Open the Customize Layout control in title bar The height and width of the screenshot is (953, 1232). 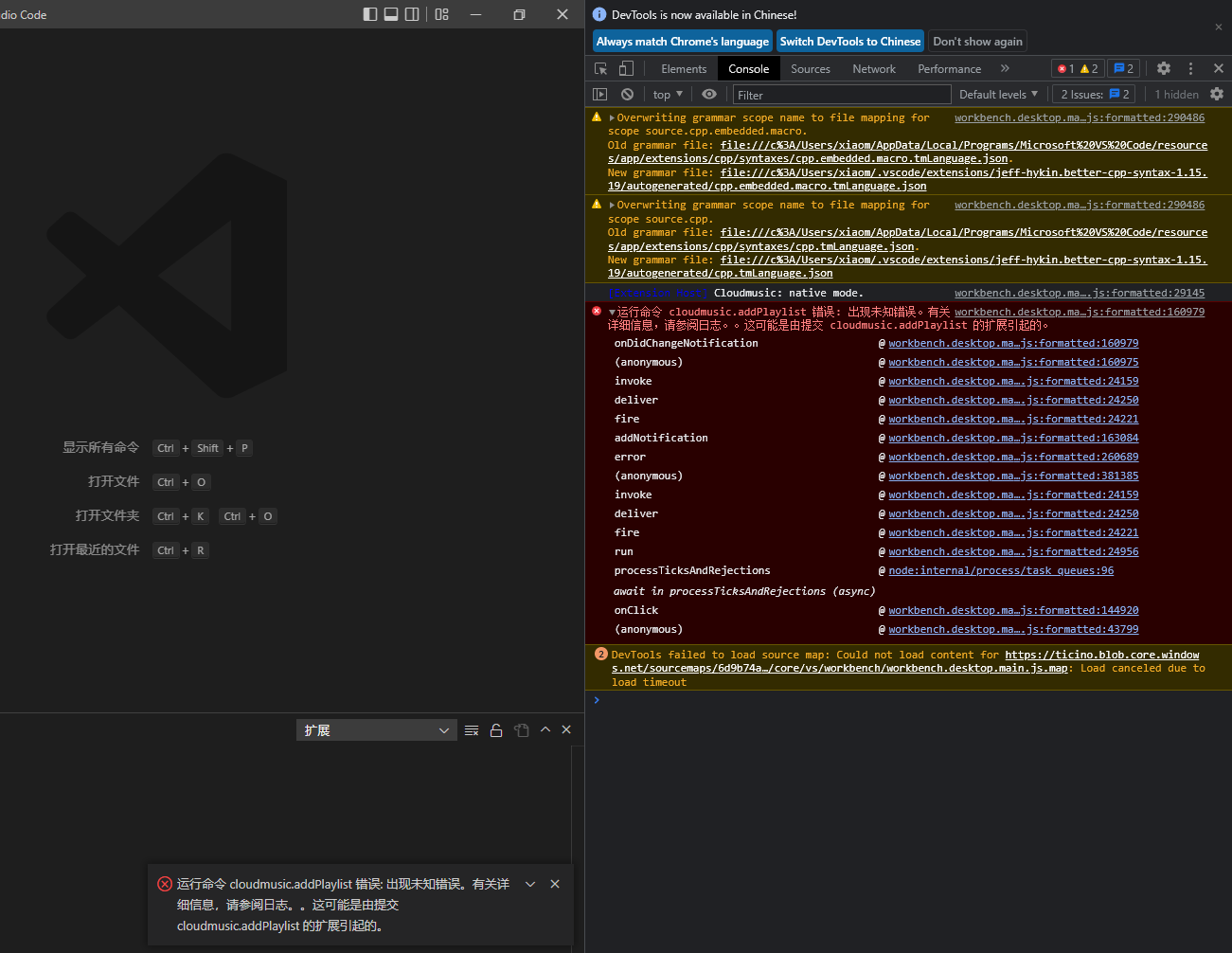[x=441, y=14]
